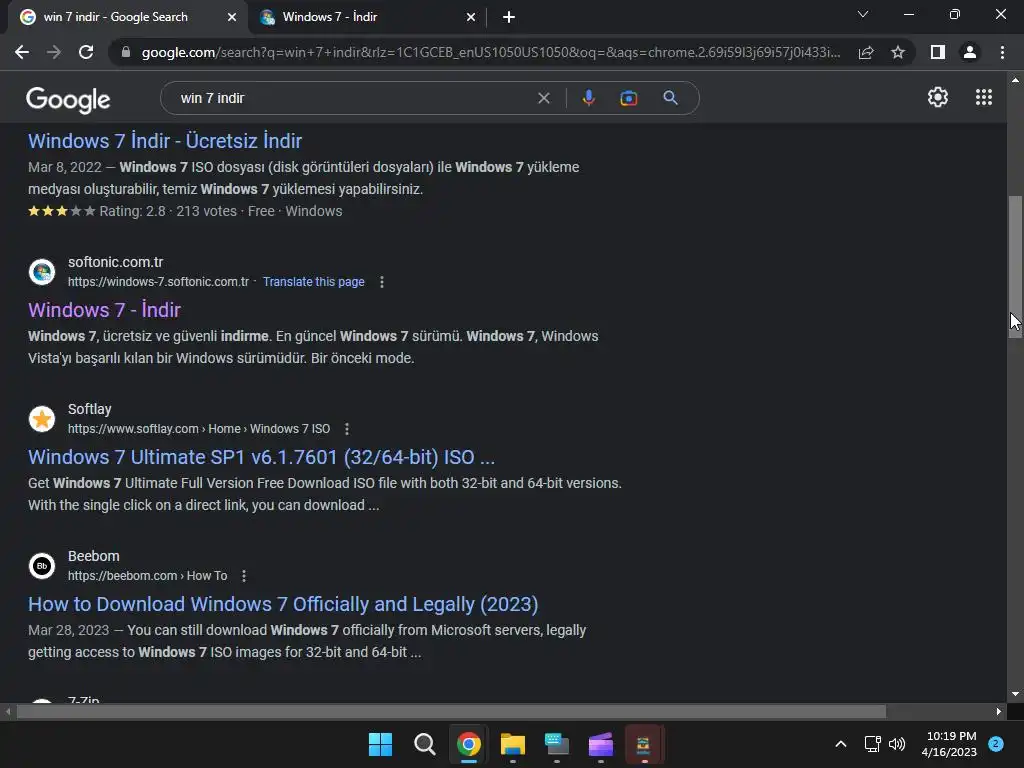1024x768 pixels.
Task: Open the Chrome profile menu
Action: 970,52
